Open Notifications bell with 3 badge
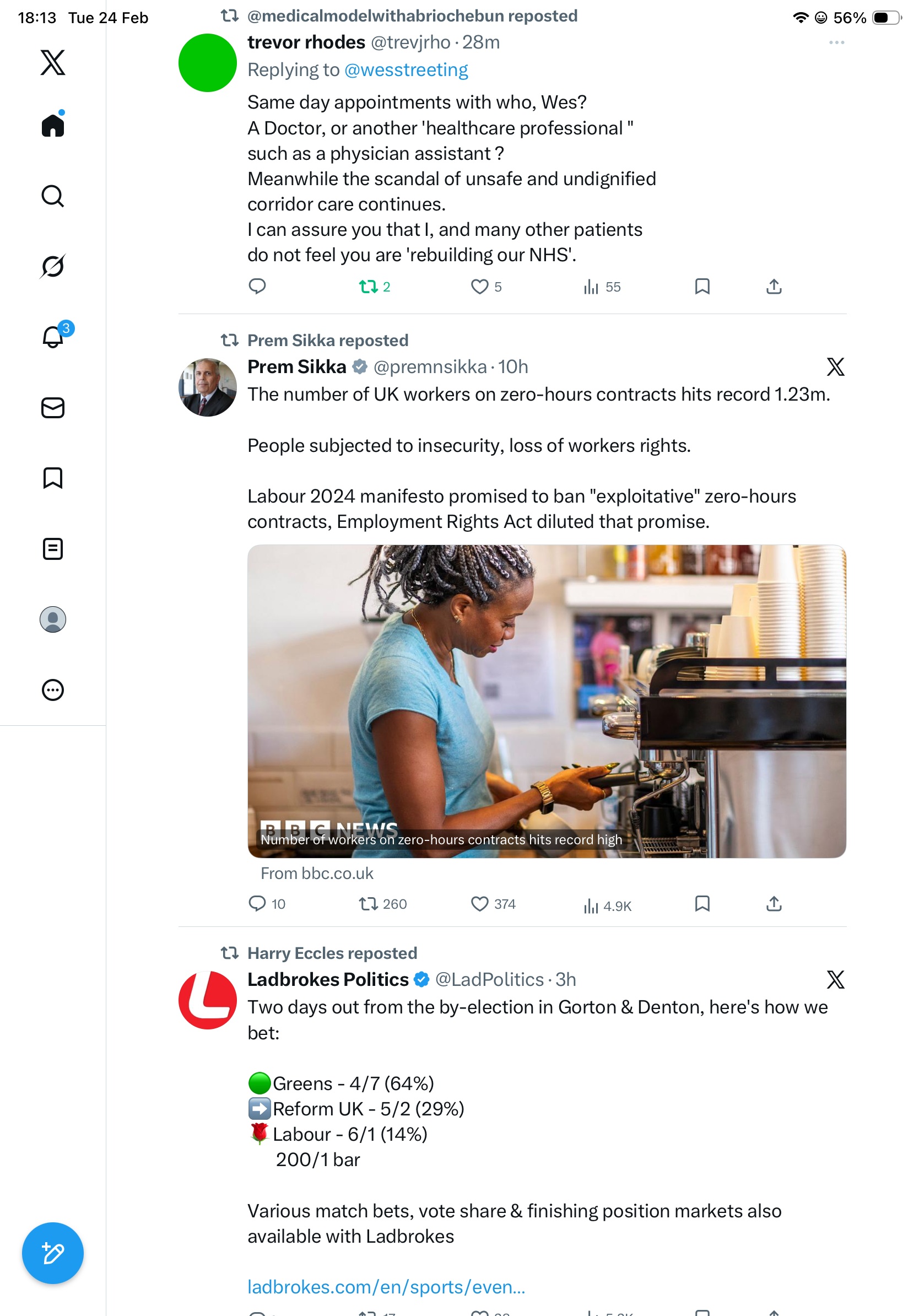 click(53, 337)
